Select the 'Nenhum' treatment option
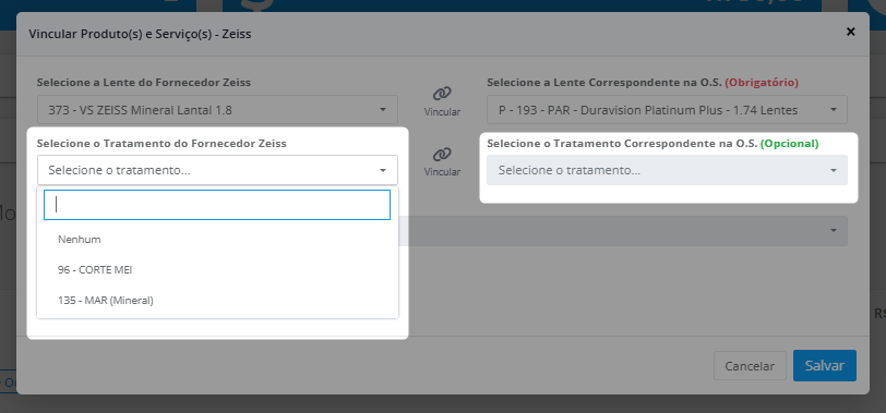 pos(218,240)
